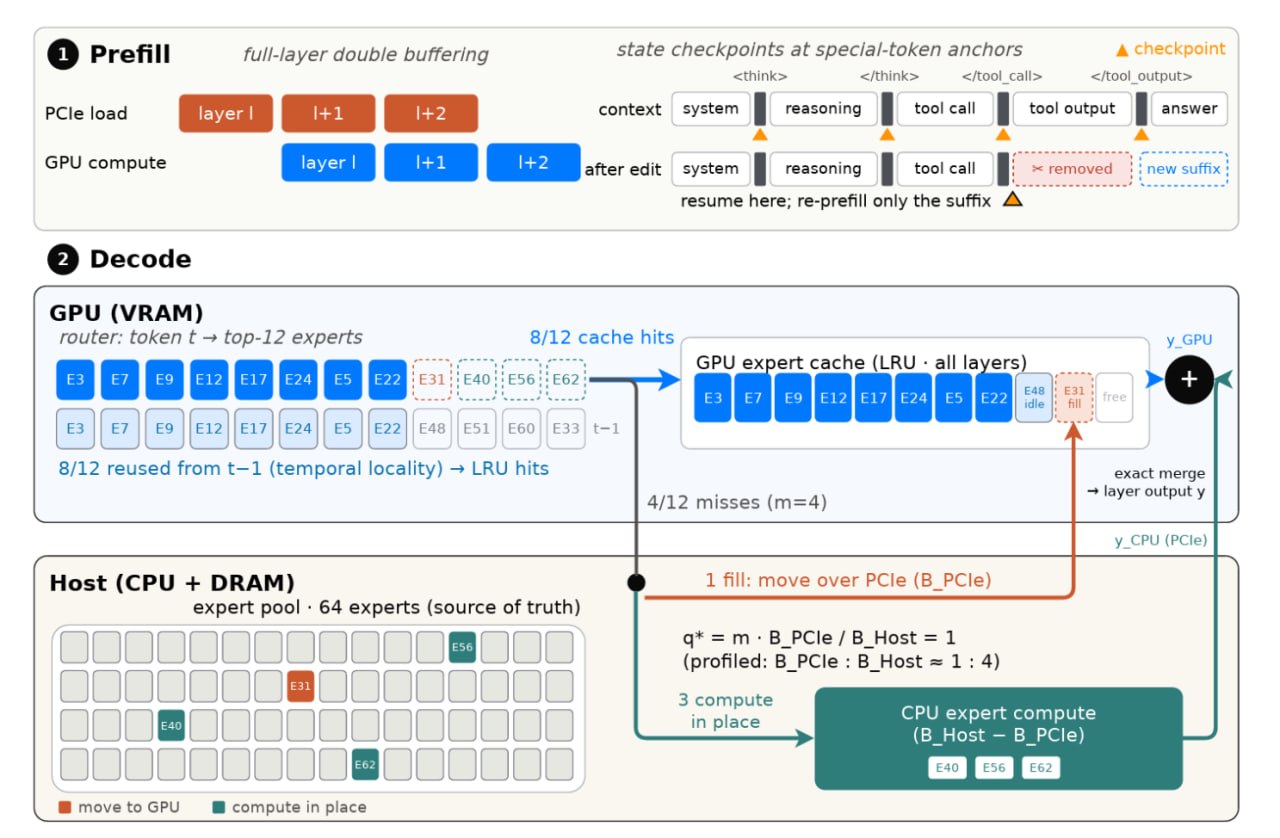Click E40 chip in CPU expert compute box
Image resolution: width=1280 pixels, height=838 pixels.
point(946,768)
